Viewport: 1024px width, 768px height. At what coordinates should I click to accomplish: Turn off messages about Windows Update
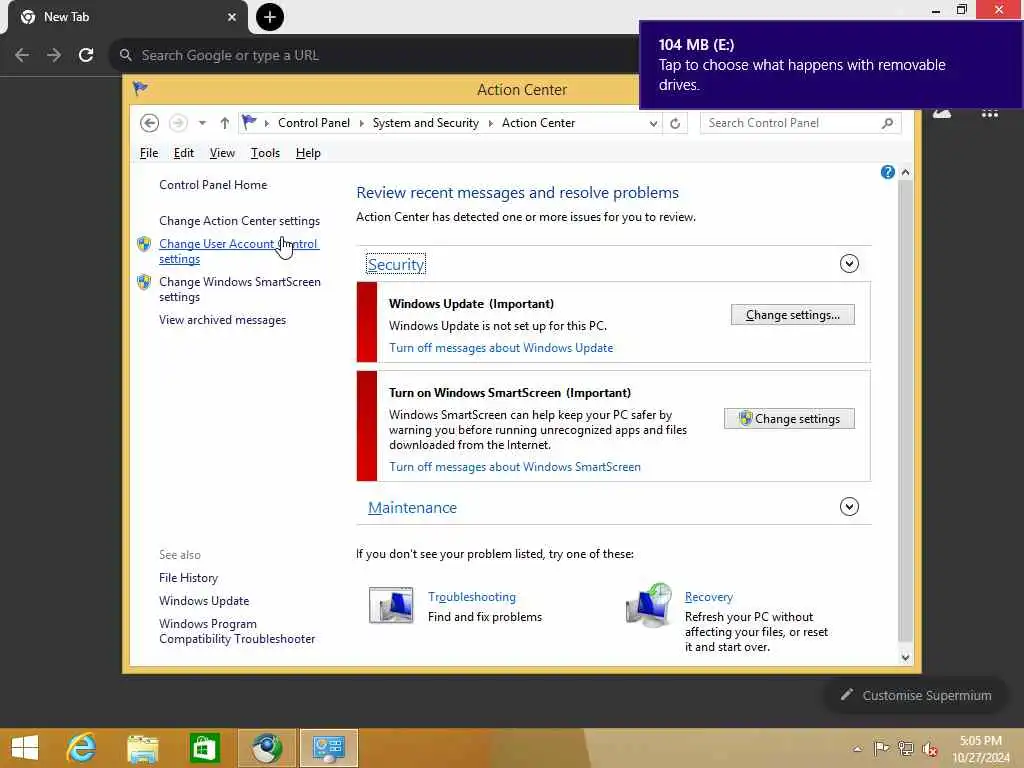click(x=501, y=348)
